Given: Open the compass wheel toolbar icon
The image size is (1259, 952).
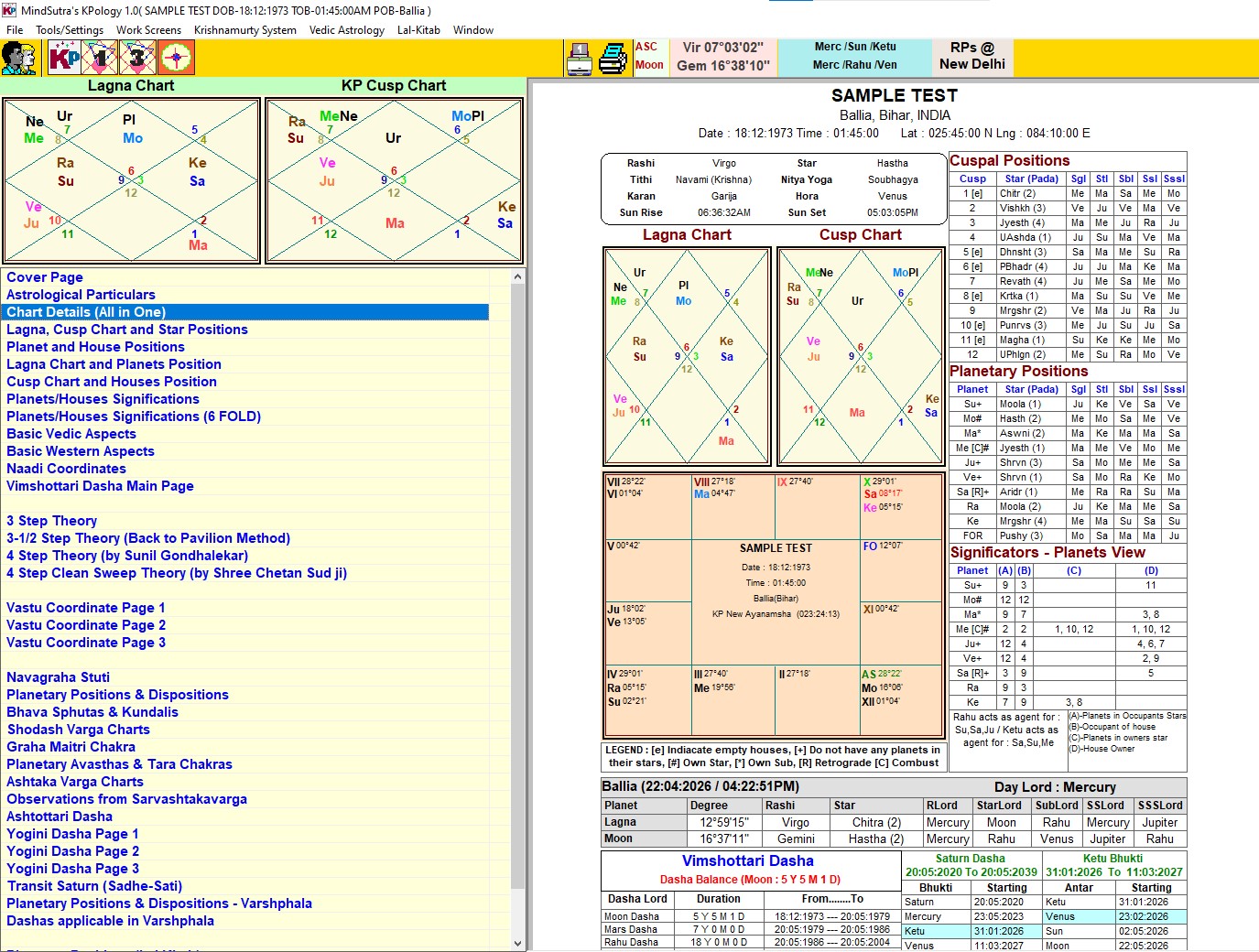Looking at the screenshot, I should (176, 58).
